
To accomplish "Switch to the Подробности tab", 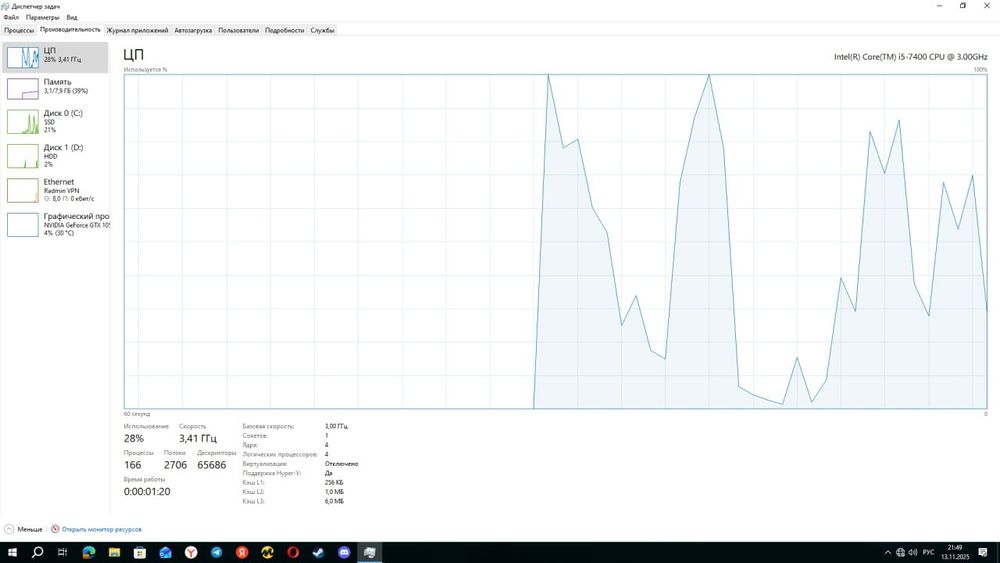I will click(x=284, y=30).
